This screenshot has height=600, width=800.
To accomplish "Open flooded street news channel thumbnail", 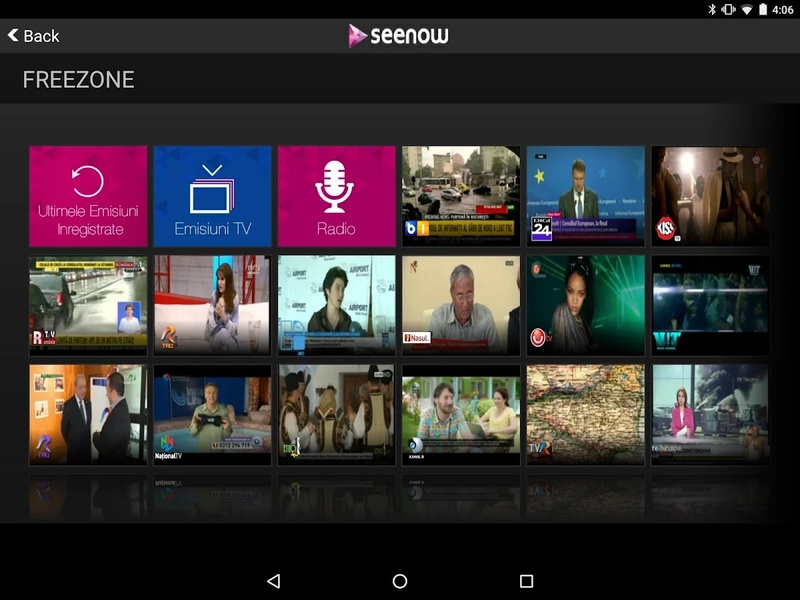I will coord(461,196).
